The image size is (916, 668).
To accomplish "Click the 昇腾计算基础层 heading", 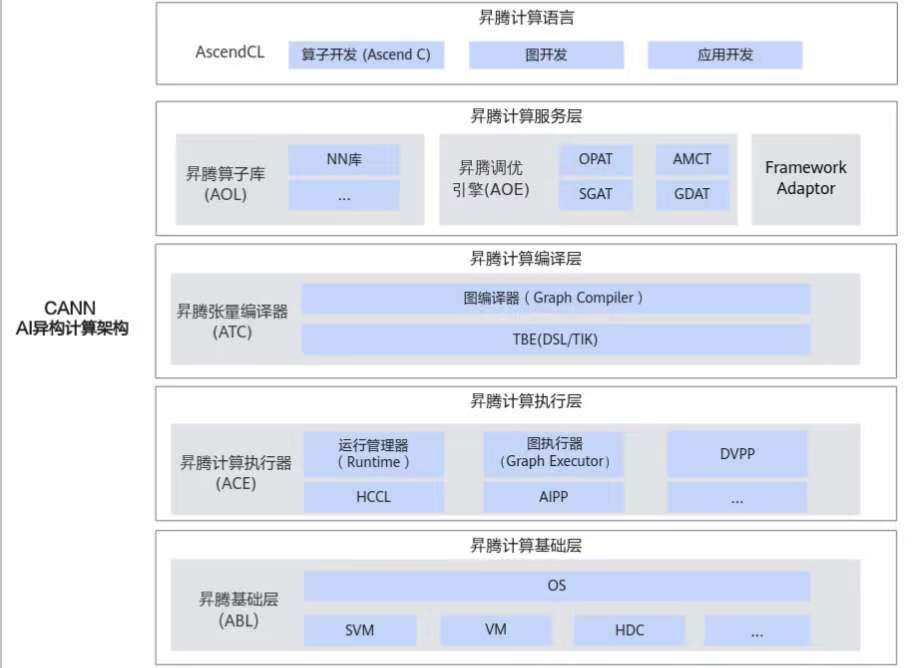I will [526, 546].
